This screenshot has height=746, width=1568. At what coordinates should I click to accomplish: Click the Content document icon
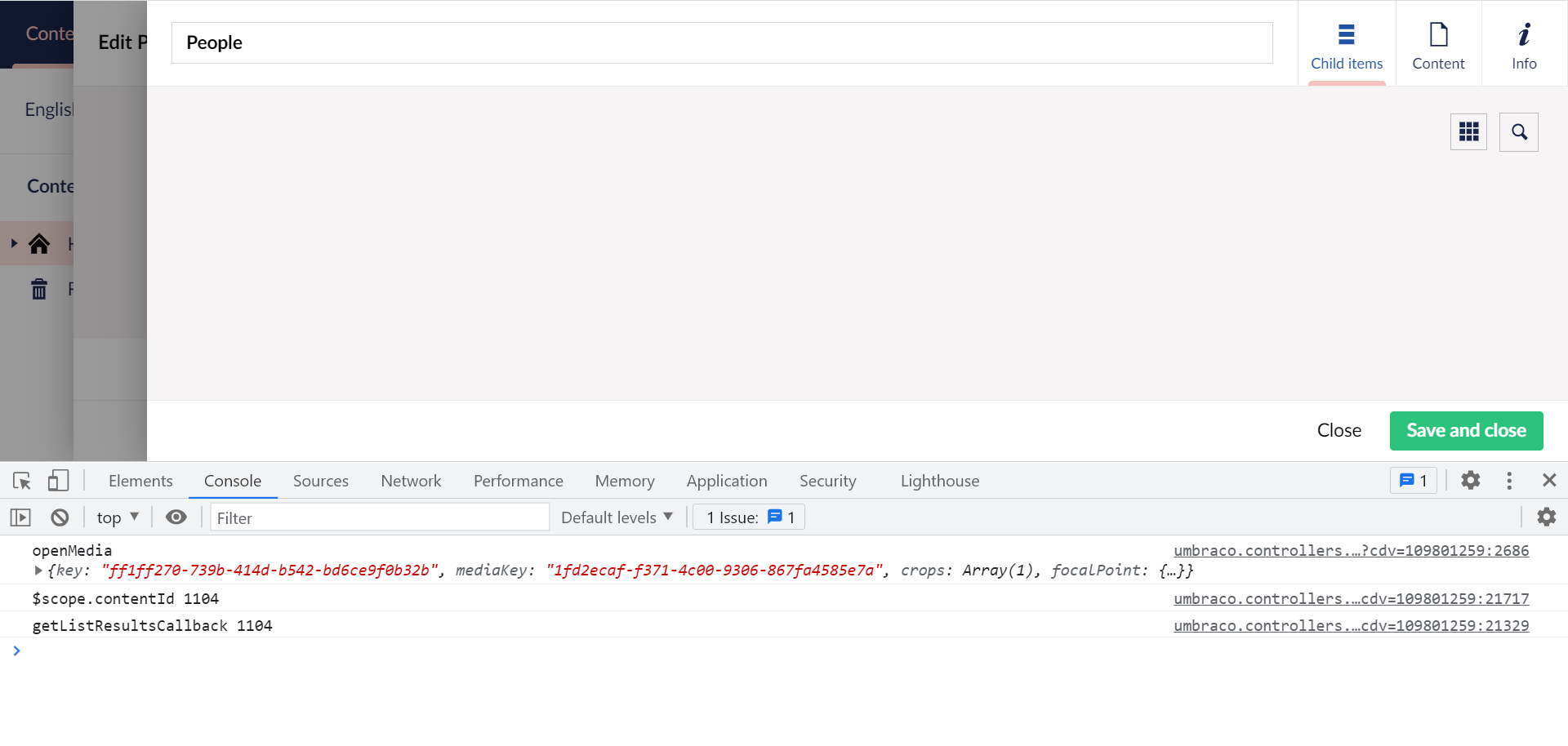pyautogui.click(x=1438, y=34)
